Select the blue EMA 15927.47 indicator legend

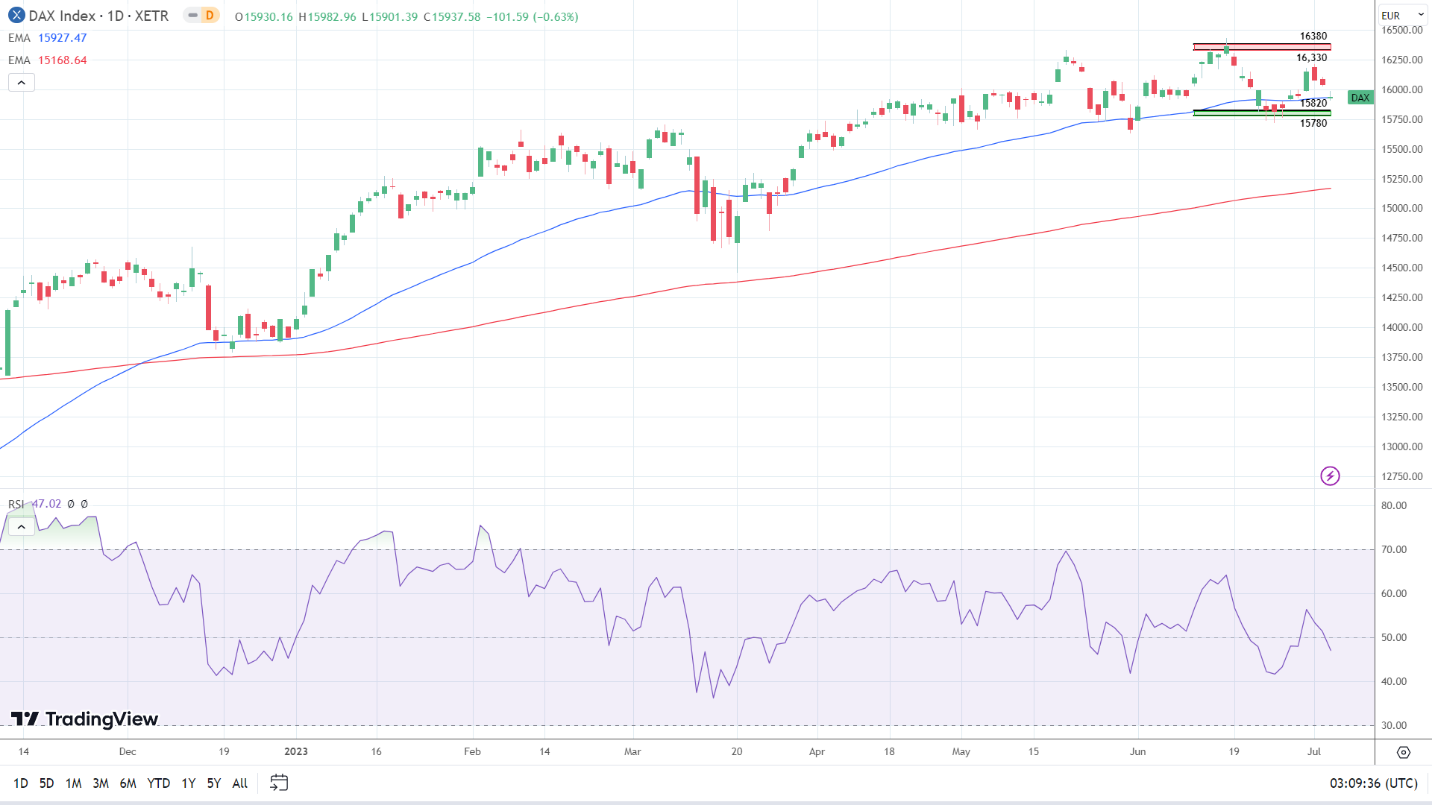(48, 38)
